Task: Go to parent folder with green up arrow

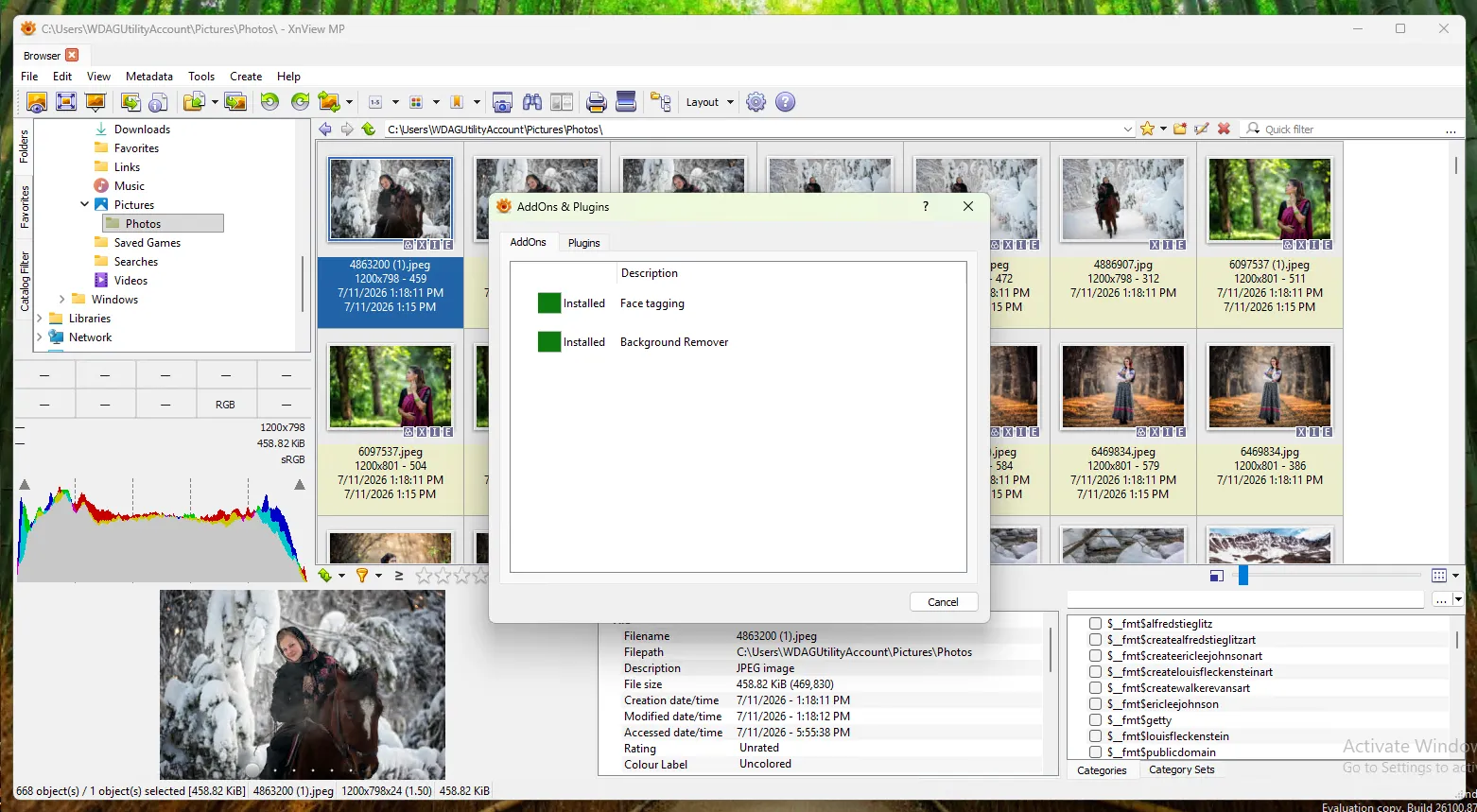Action: [369, 129]
